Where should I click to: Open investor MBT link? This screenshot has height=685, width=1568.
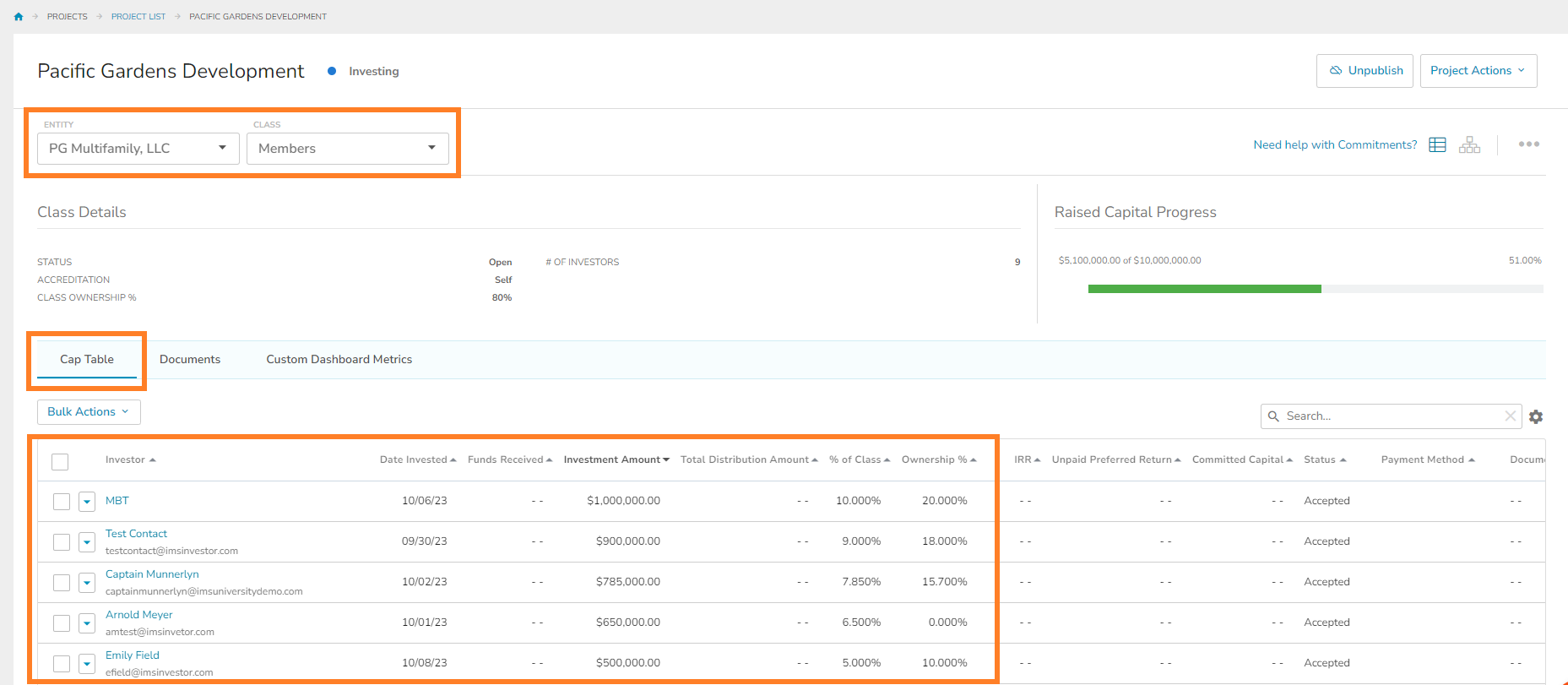tap(117, 501)
